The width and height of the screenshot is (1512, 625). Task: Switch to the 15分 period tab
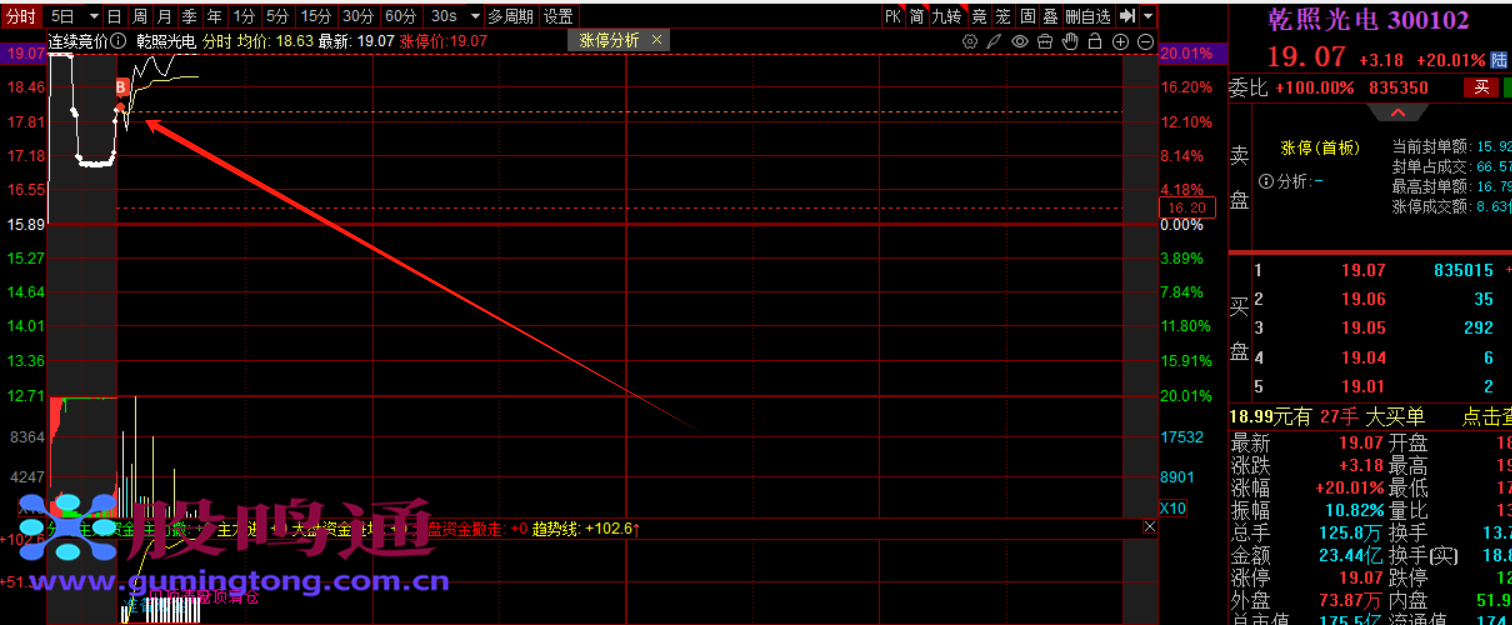tap(316, 16)
